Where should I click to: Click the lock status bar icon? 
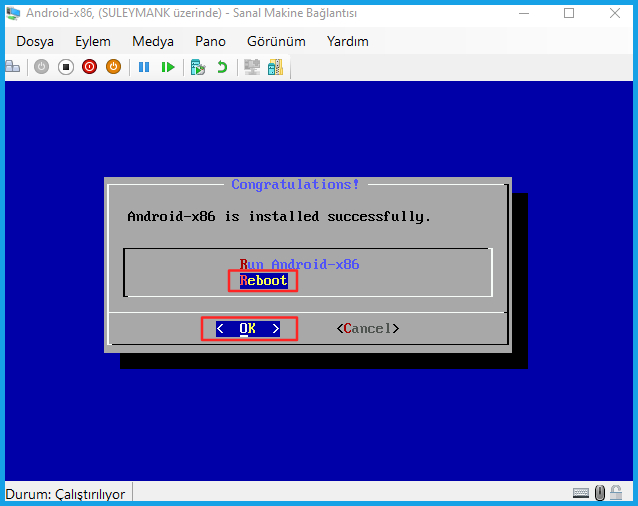pyautogui.click(x=616, y=493)
